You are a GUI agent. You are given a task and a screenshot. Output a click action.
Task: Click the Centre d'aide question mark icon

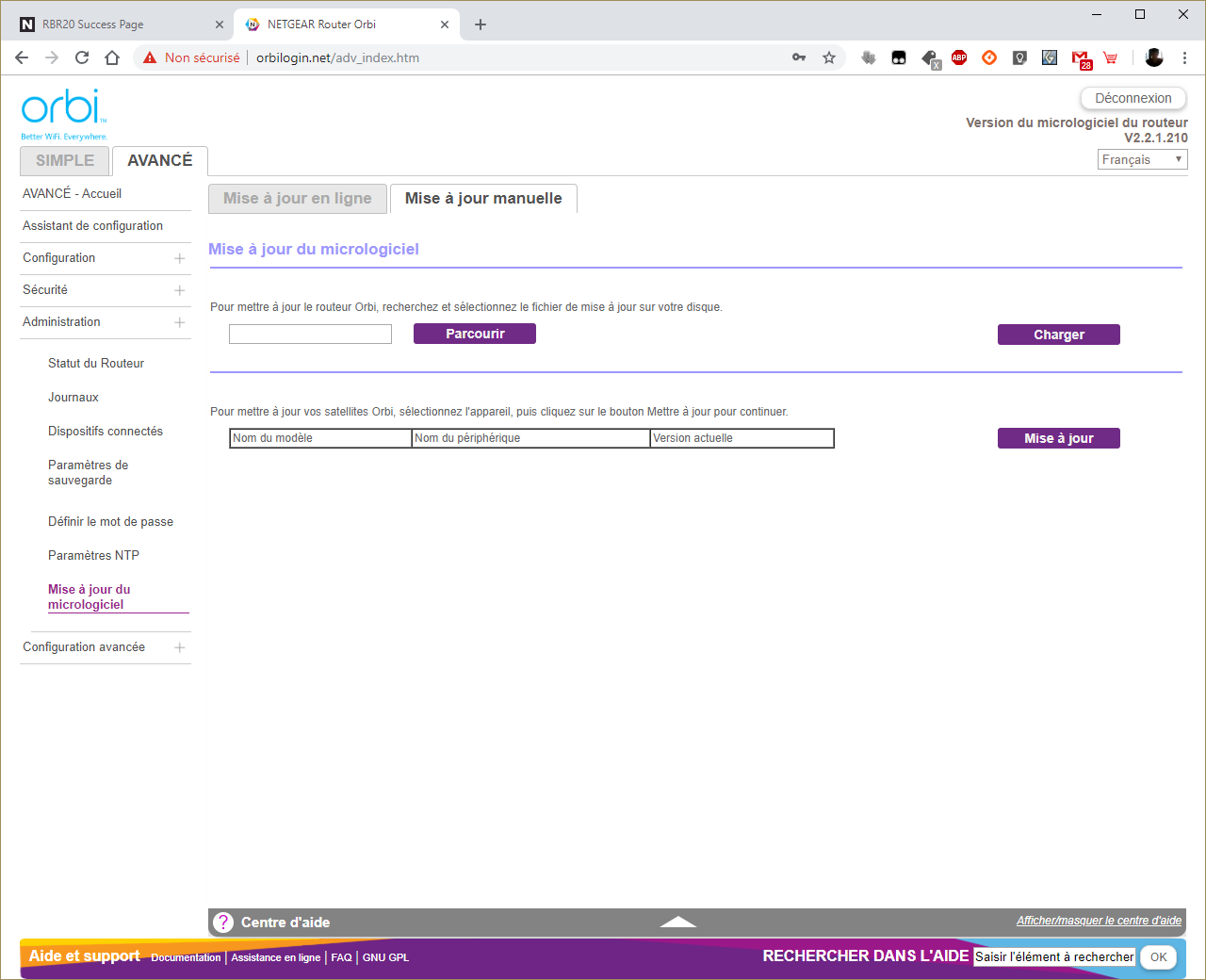pos(223,923)
